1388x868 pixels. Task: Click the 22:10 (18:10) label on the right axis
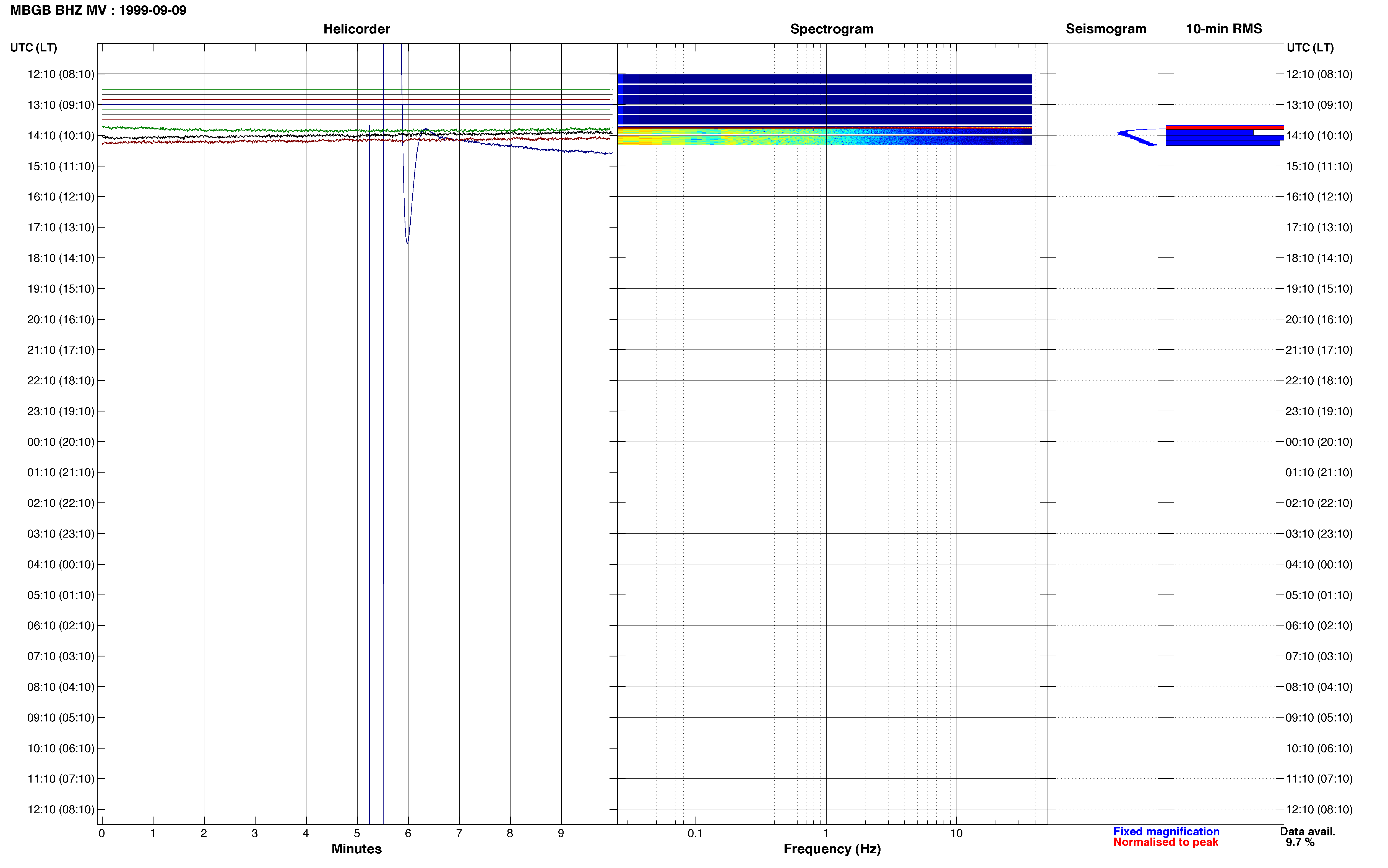click(x=1319, y=380)
